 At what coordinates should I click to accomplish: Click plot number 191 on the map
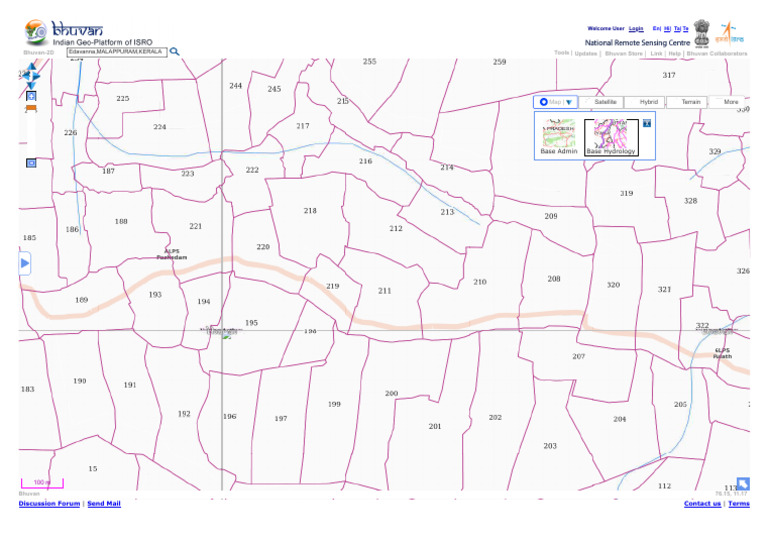click(x=130, y=385)
